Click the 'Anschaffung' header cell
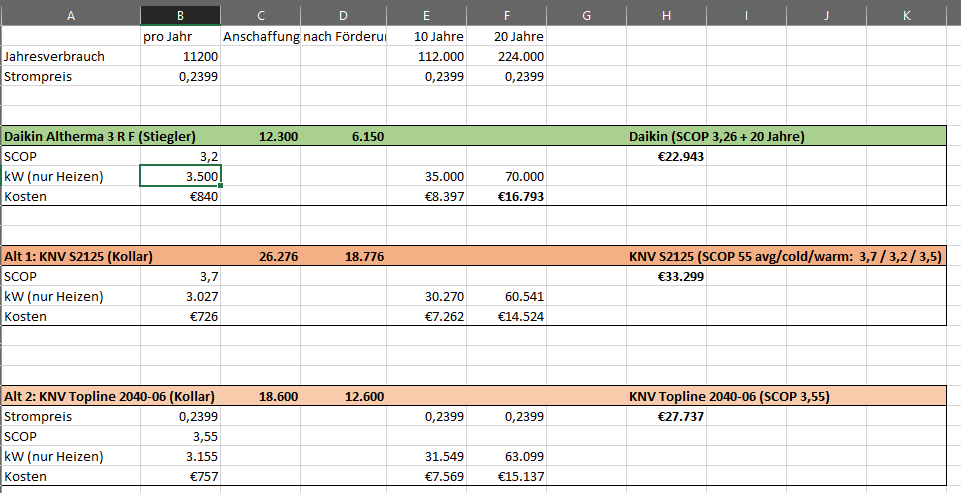 pos(260,36)
